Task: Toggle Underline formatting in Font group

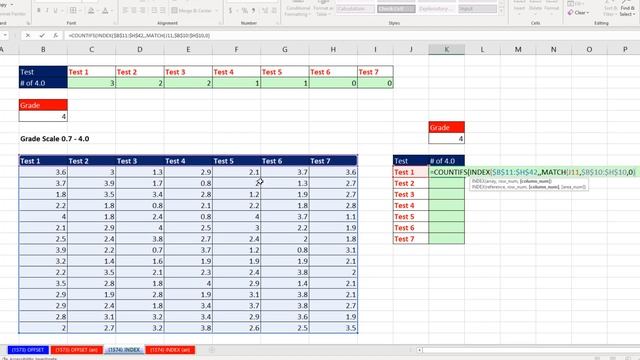Action: (x=56, y=10)
